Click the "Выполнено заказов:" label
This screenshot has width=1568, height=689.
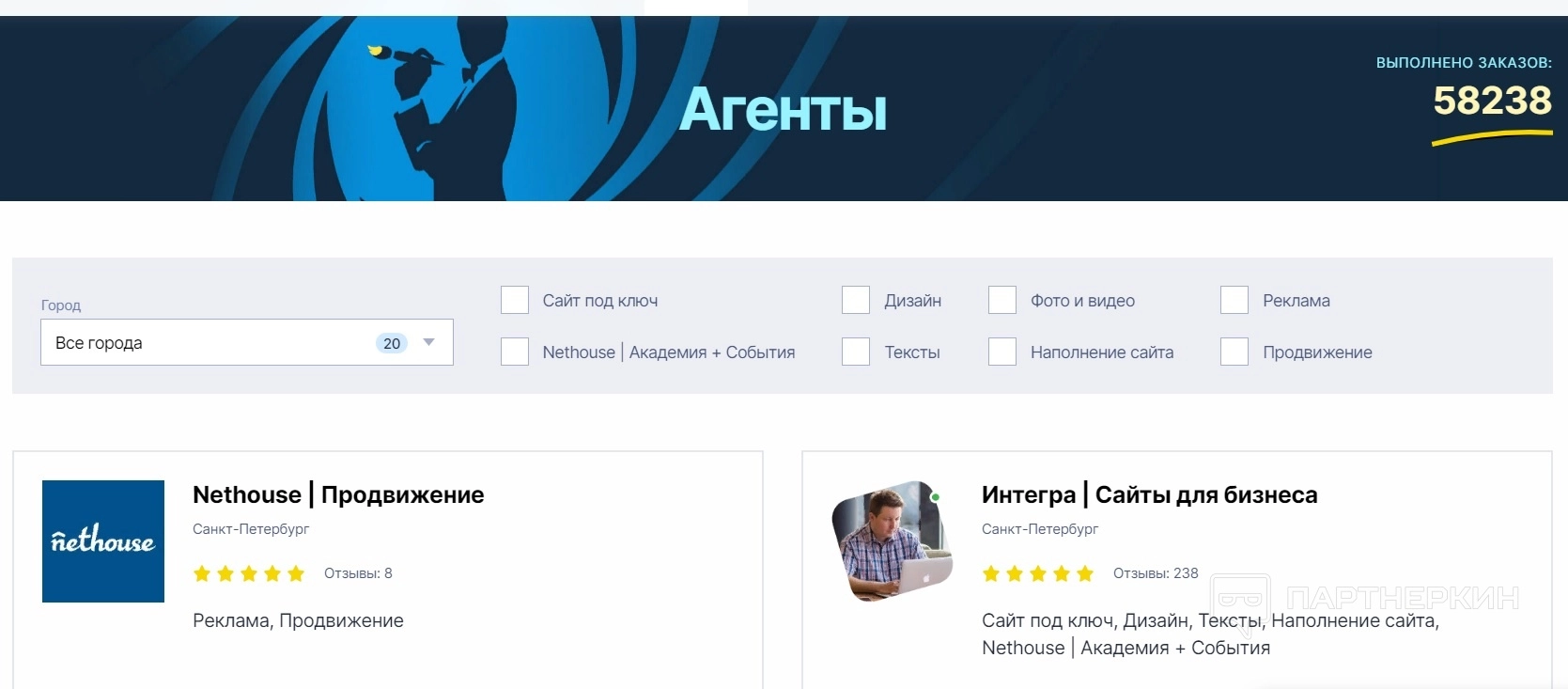pos(1464,63)
